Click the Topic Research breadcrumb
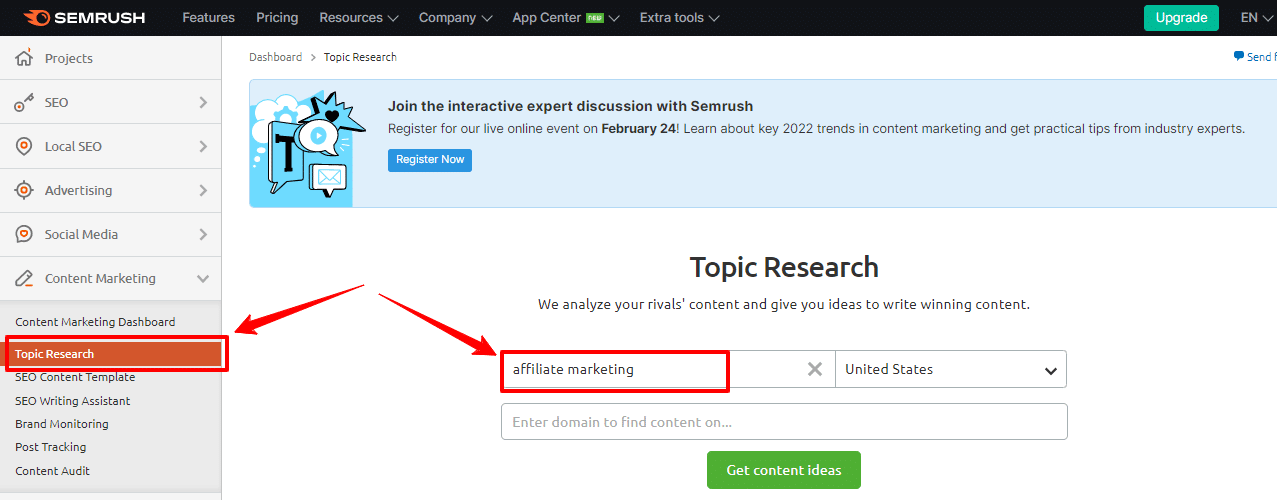The image size is (1277, 500). (x=360, y=57)
